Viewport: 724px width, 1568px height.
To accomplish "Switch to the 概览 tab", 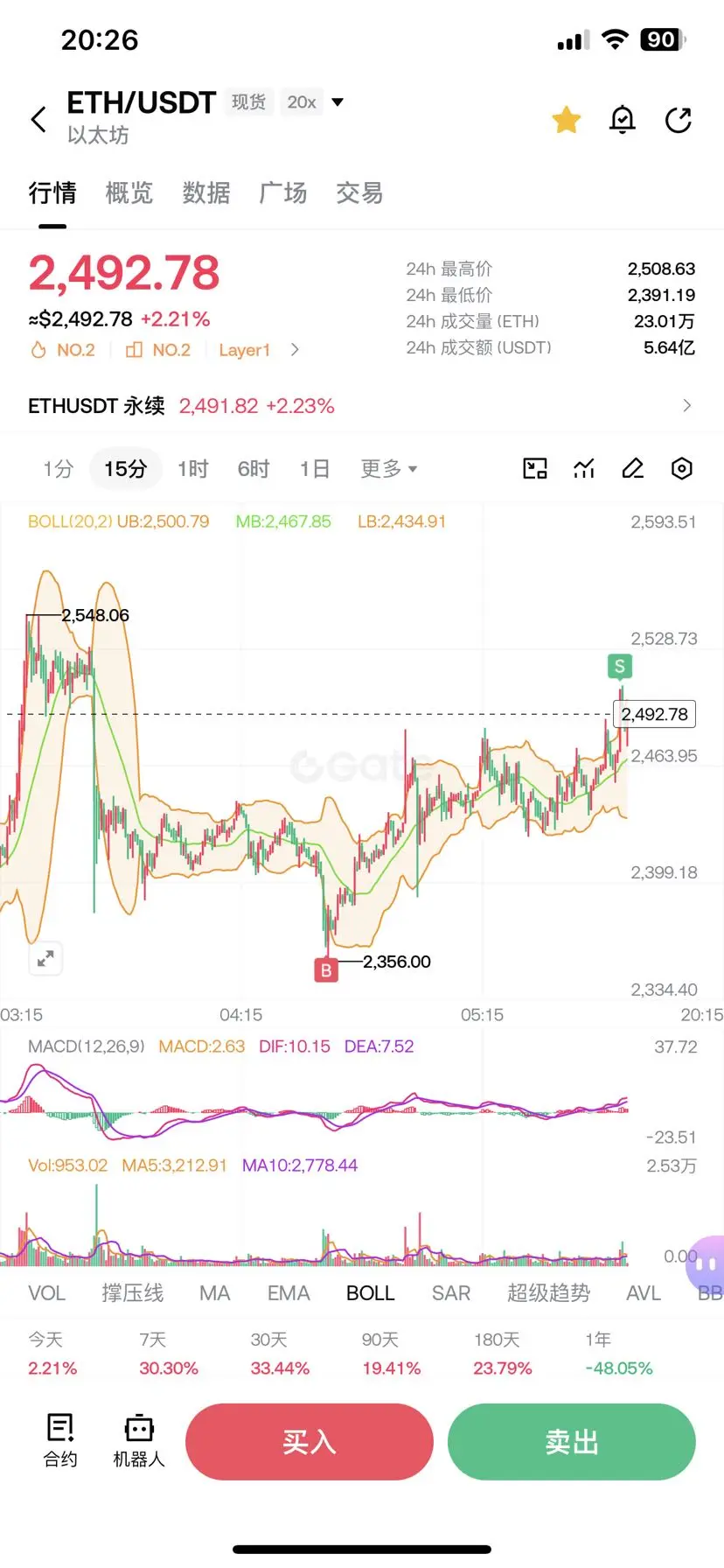I will (x=129, y=192).
